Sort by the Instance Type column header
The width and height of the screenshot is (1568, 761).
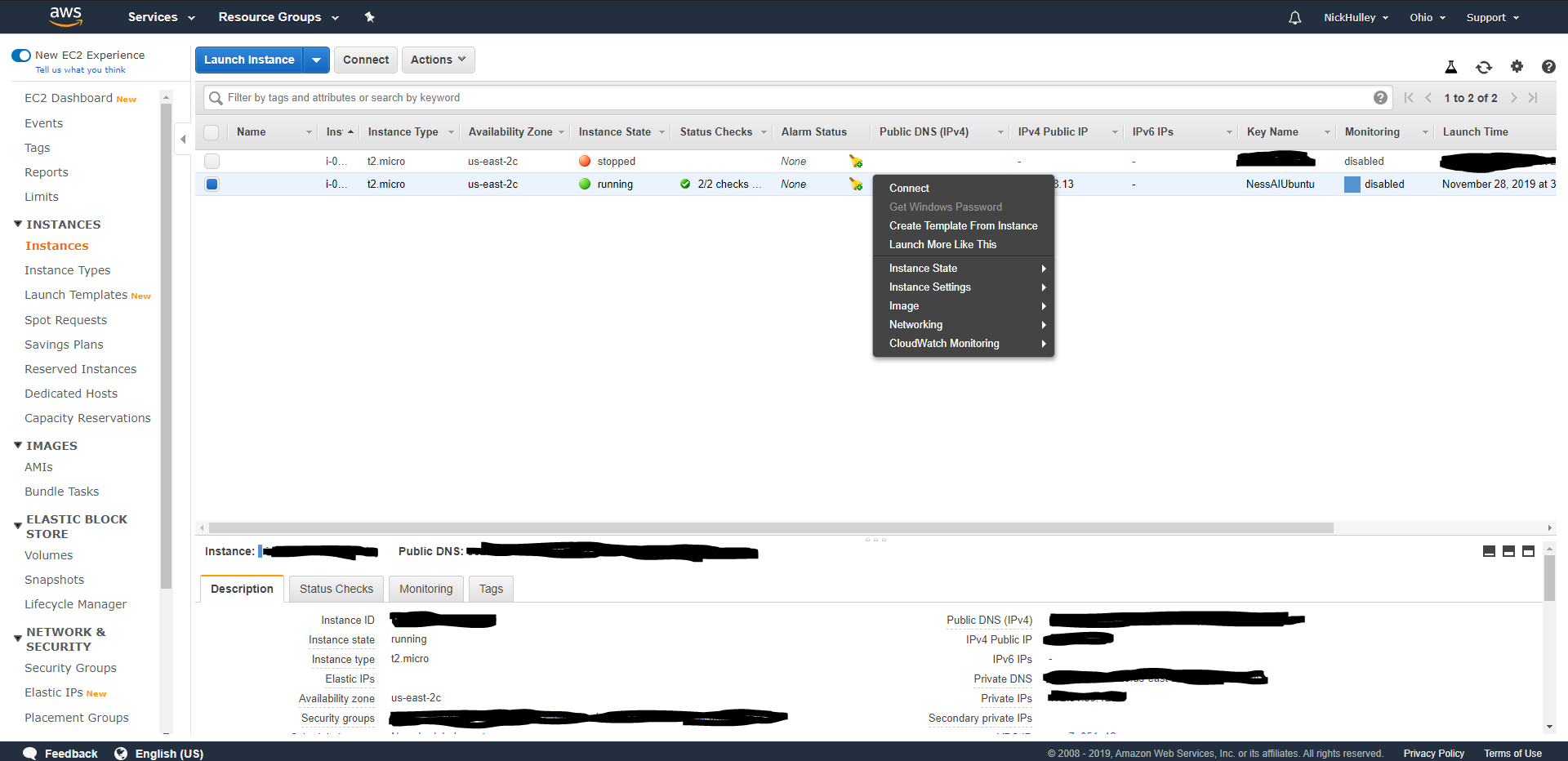403,132
